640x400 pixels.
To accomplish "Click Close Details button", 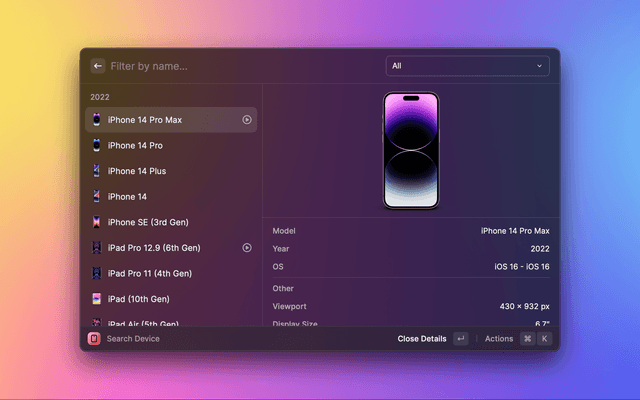I will point(421,339).
